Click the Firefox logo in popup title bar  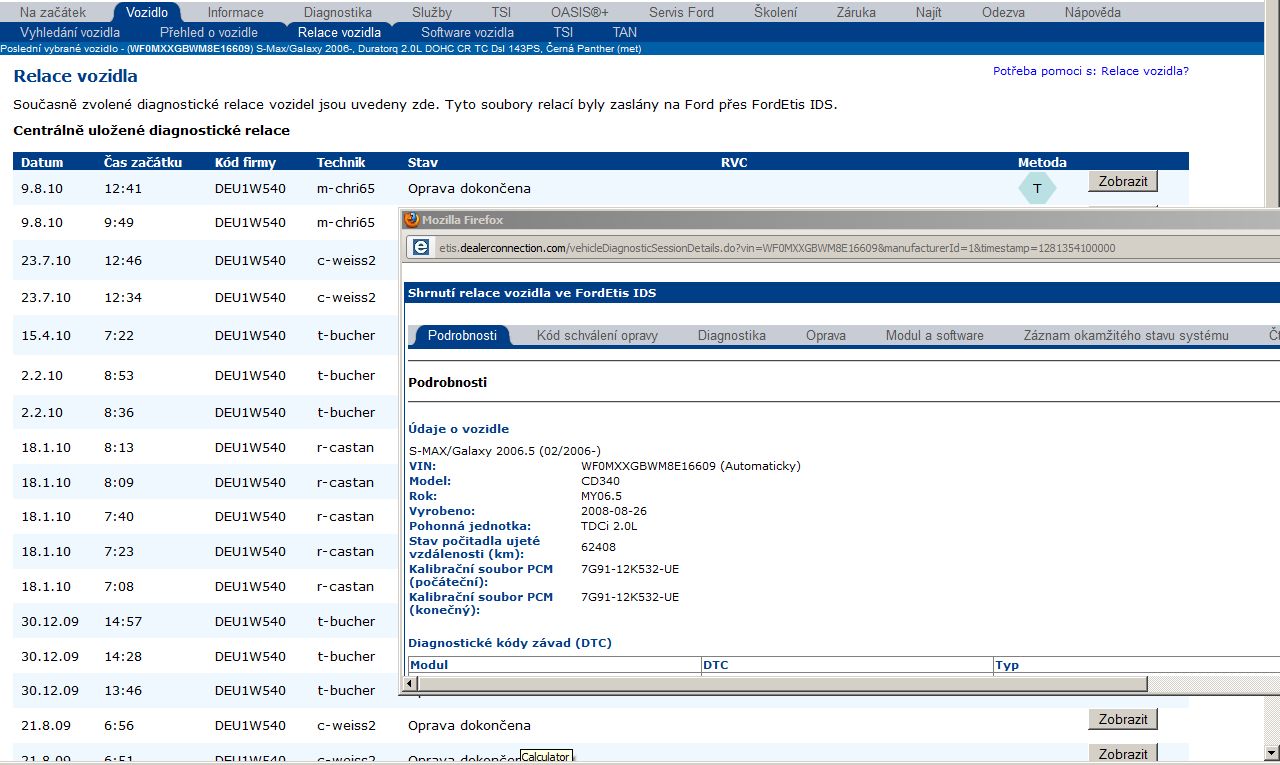pos(411,220)
